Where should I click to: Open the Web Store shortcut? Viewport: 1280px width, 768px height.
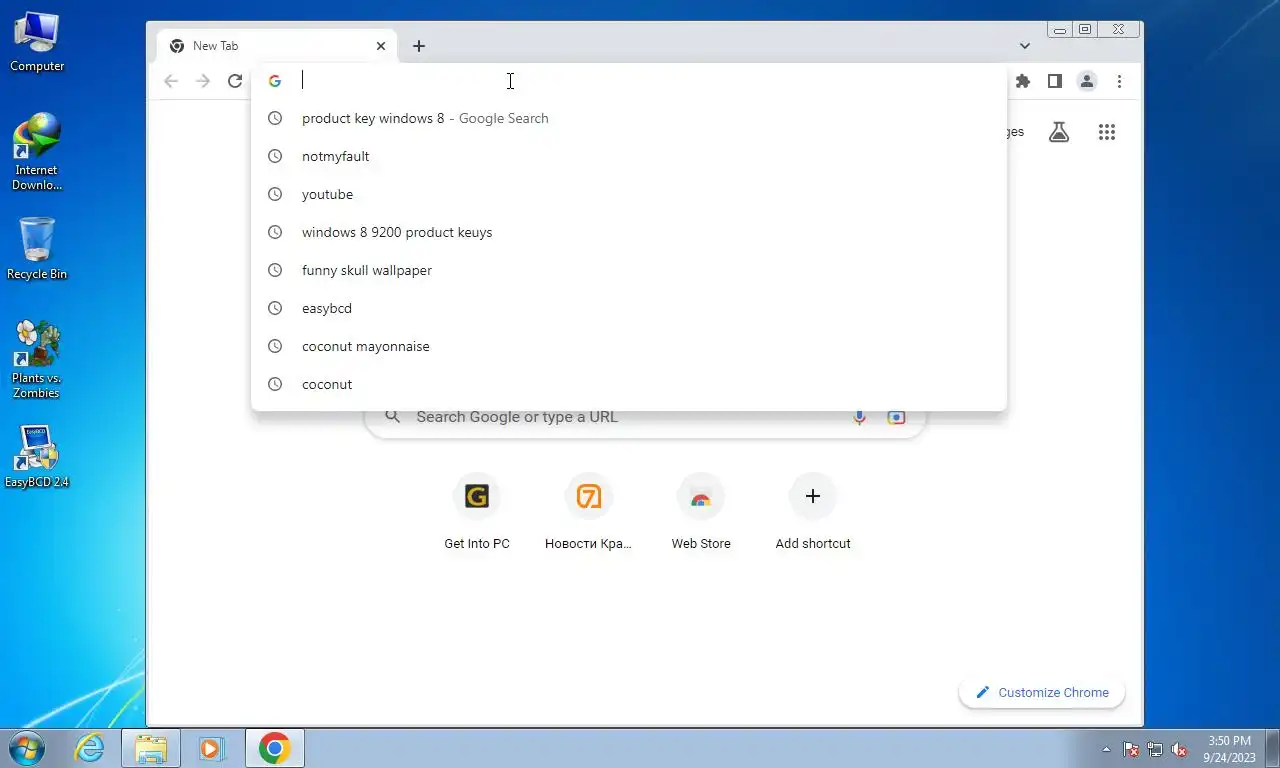[701, 513]
